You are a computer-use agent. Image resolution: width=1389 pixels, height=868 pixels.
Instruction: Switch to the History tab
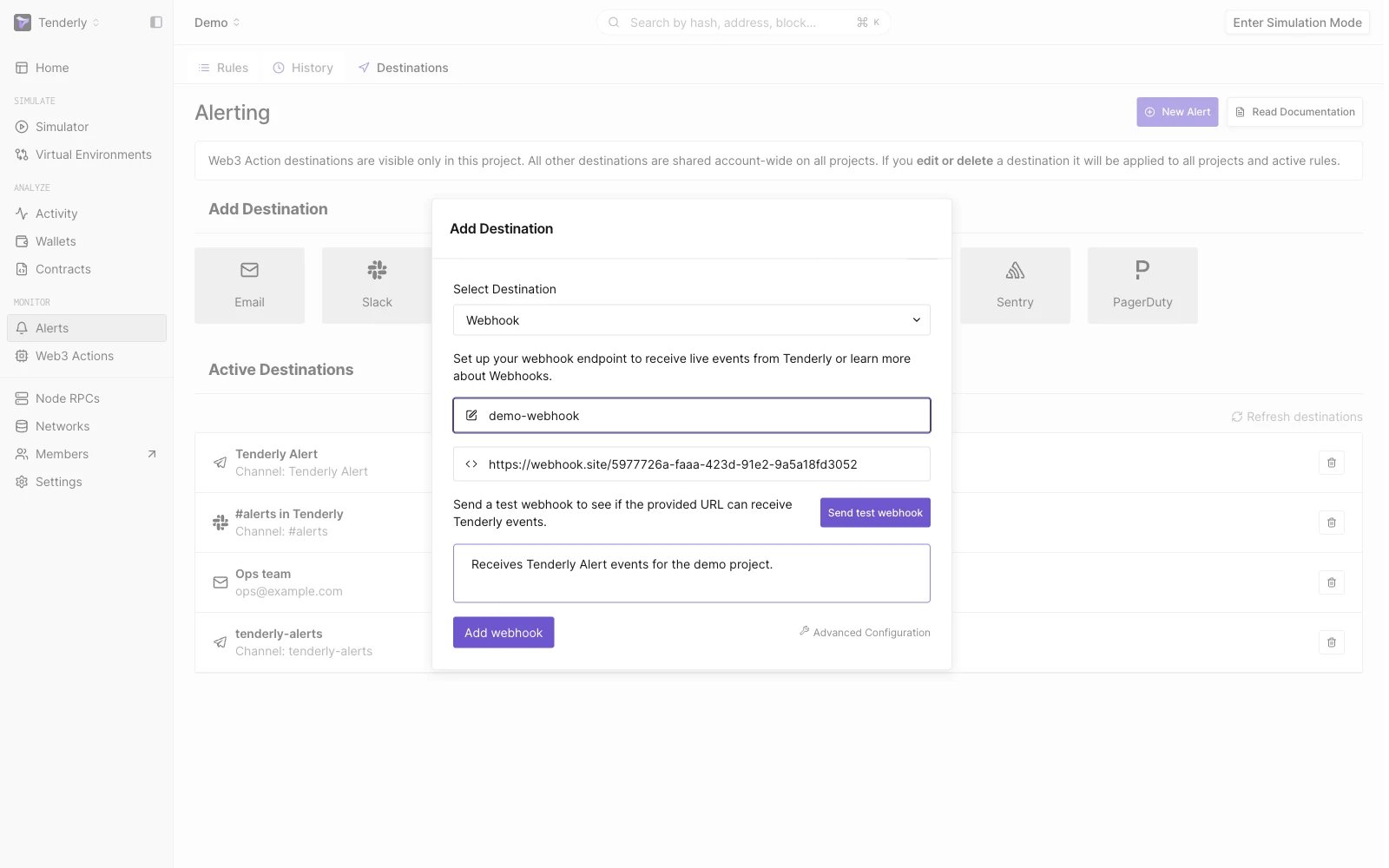coord(303,68)
